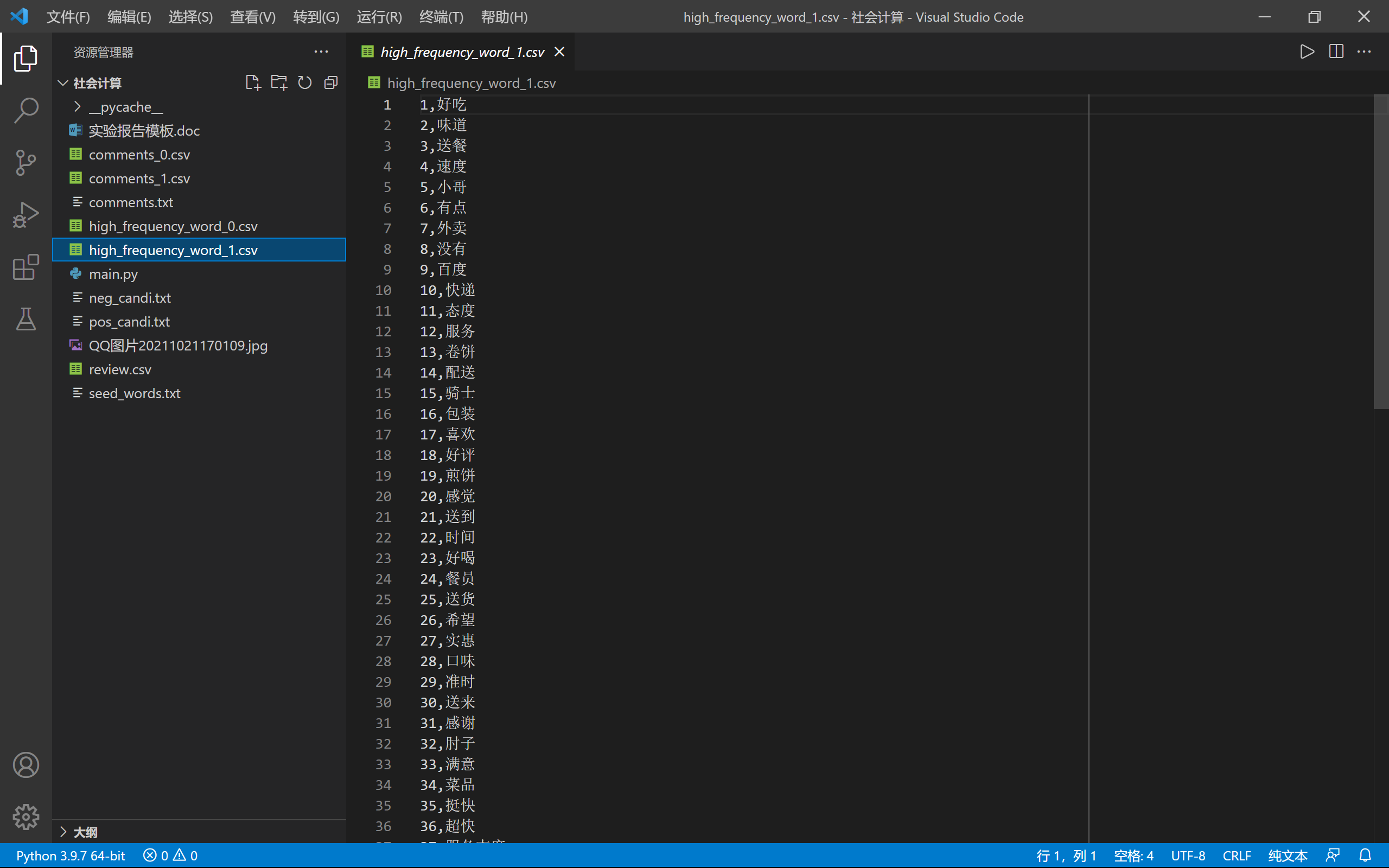Screen dimensions: 1389x868
Task: Open 实验报告模板.doc file
Action: click(199, 131)
